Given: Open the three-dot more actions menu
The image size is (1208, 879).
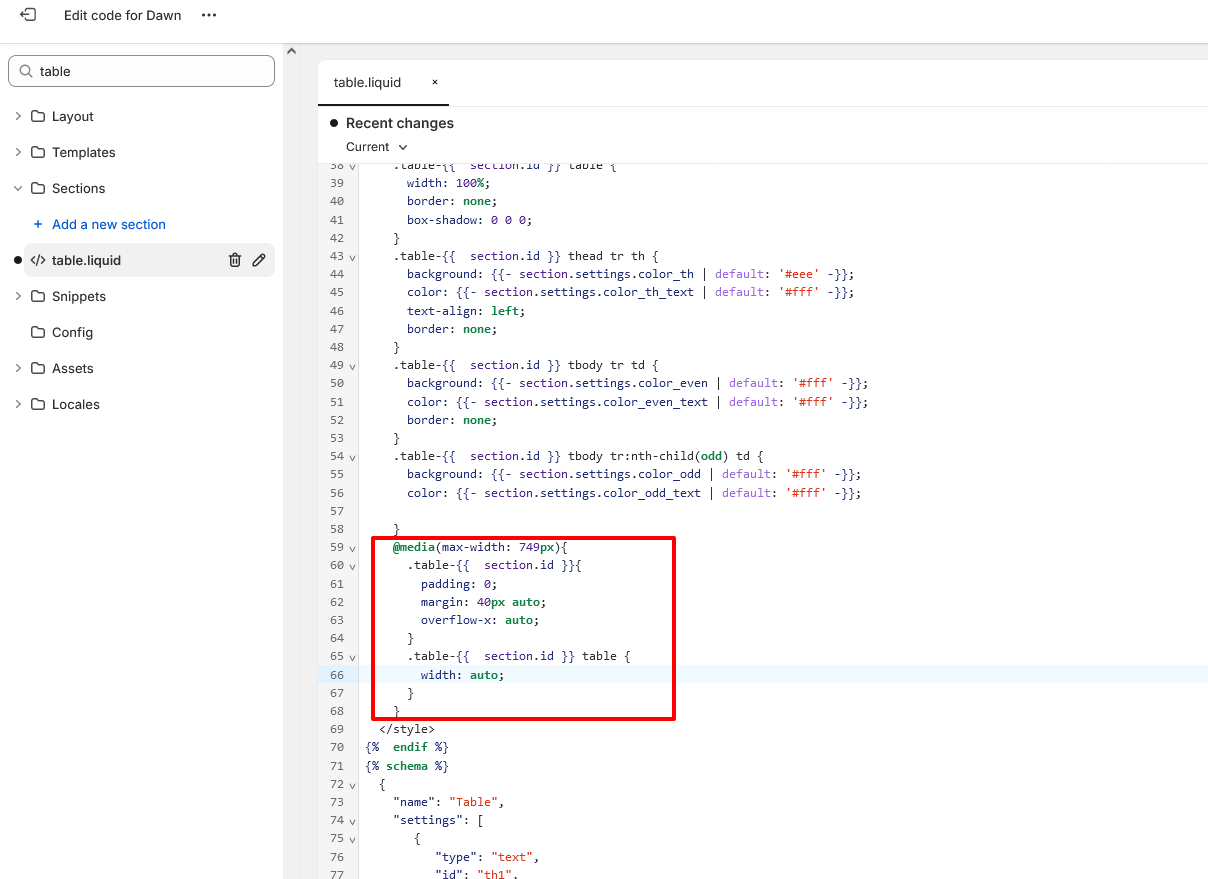Looking at the screenshot, I should pos(208,15).
